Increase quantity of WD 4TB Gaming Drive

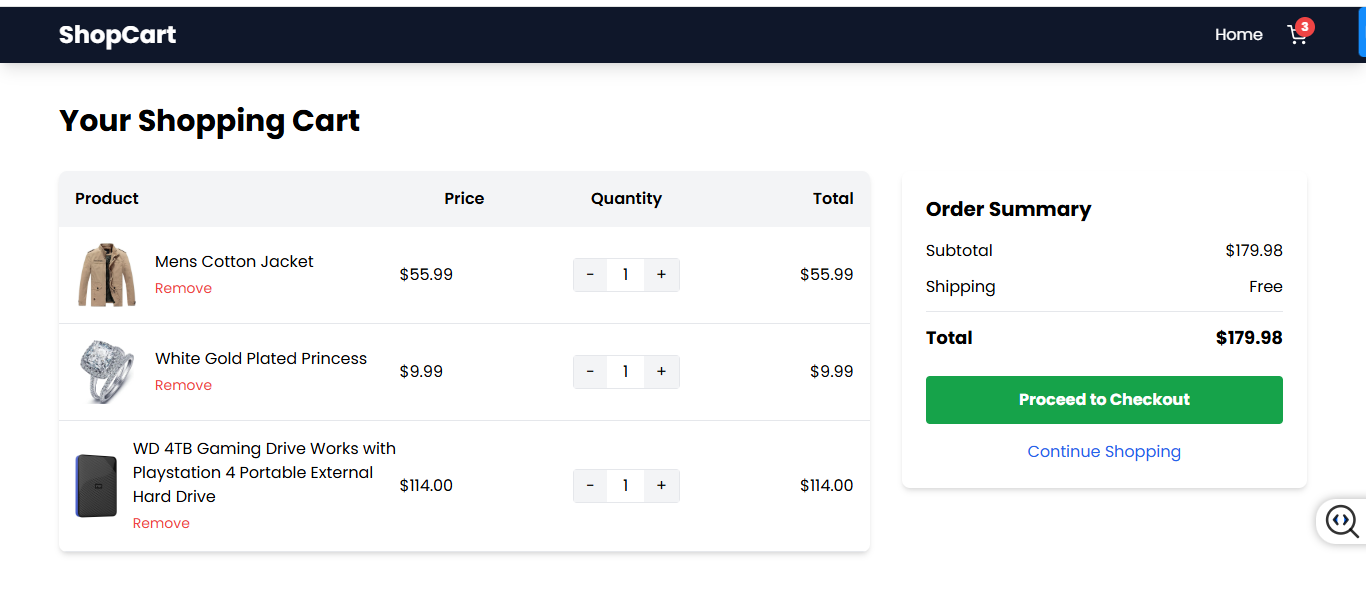tap(661, 486)
